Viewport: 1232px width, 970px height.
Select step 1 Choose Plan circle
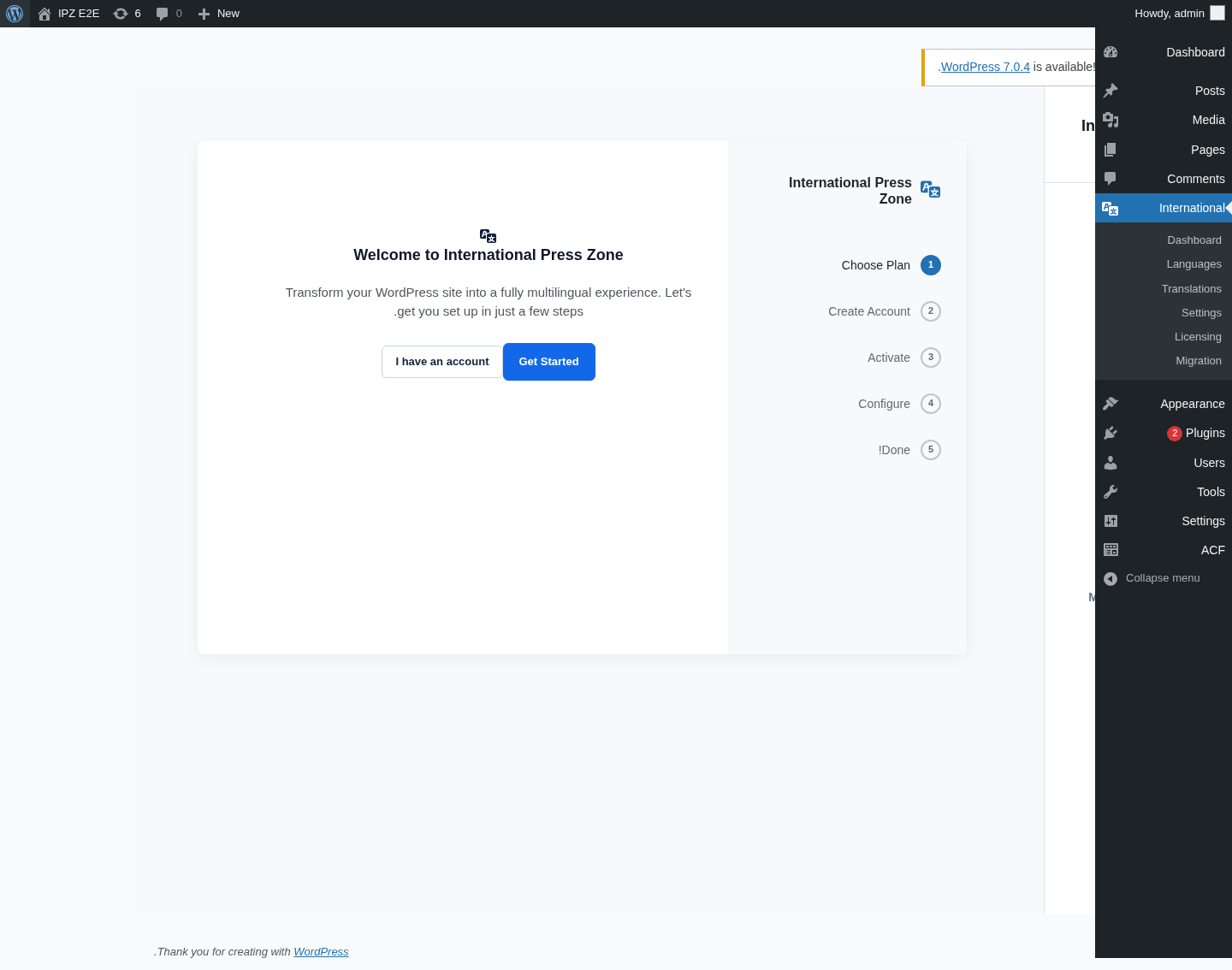pos(931,265)
